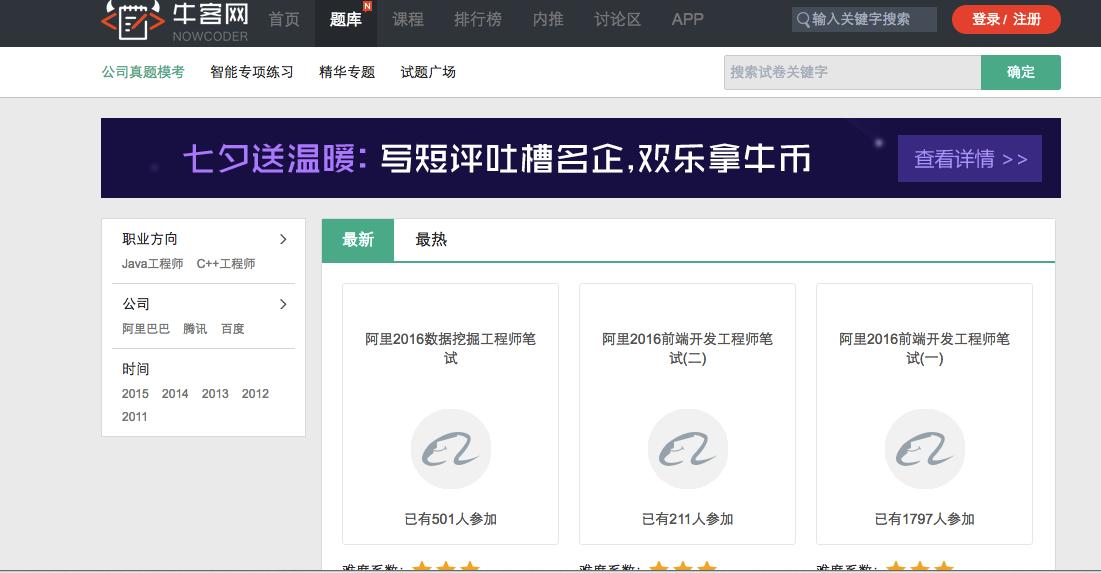Screen dimensions: 1101x573
Task: Click Alibaba logo on front-end exam (一)
Action: 924,449
